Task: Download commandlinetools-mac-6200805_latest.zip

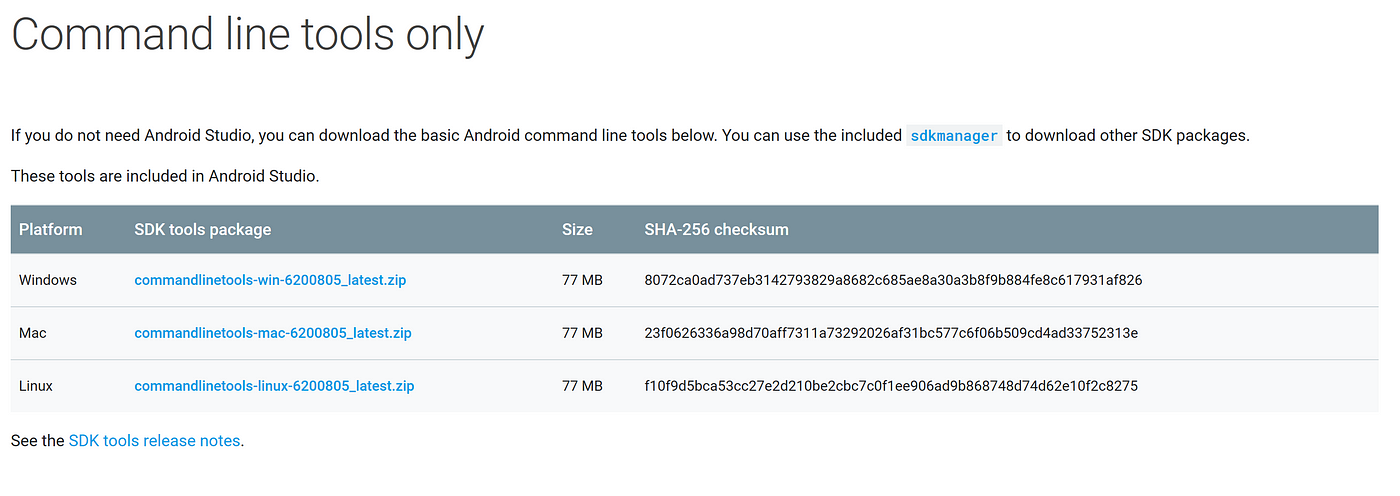Action: [273, 333]
